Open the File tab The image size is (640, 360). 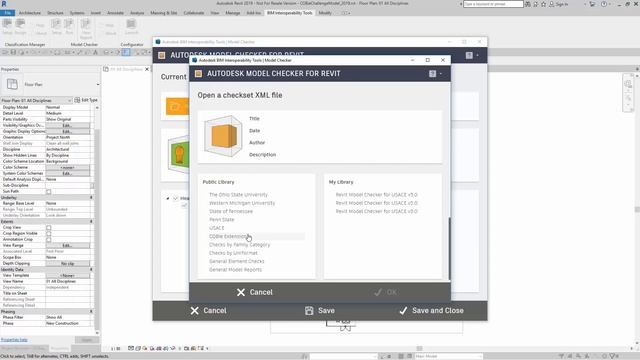pyautogui.click(x=7, y=13)
